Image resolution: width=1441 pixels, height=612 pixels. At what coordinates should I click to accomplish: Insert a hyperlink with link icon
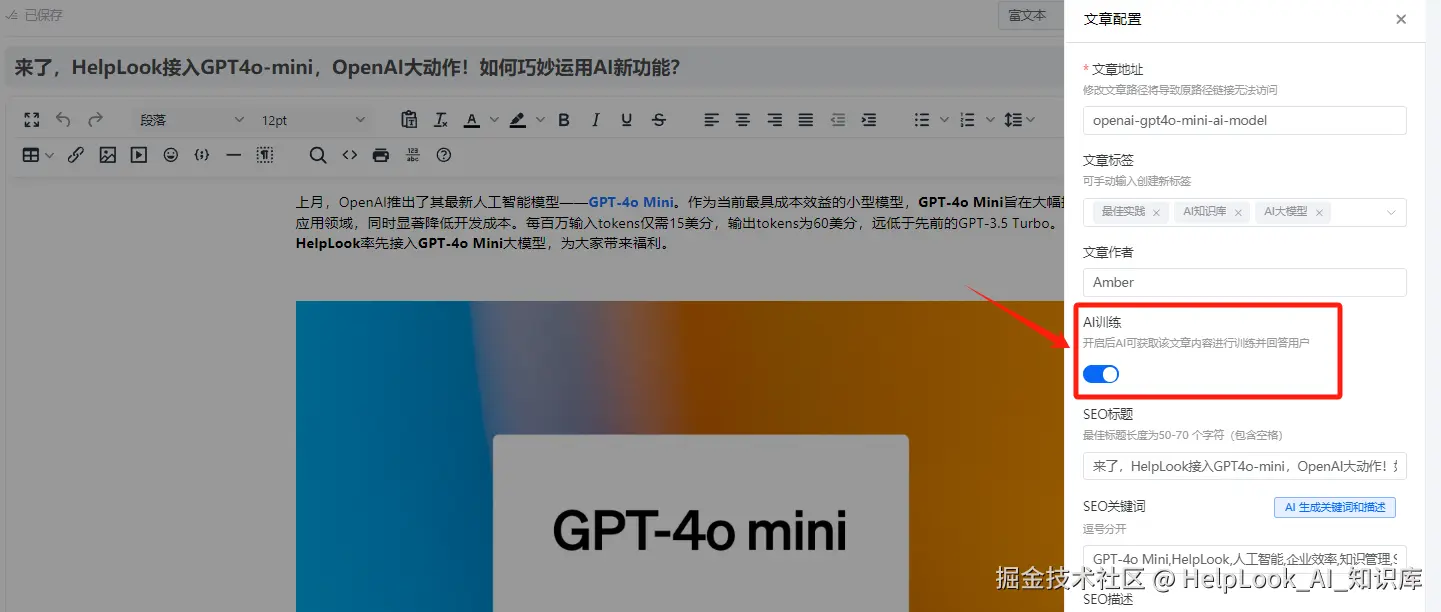76,155
